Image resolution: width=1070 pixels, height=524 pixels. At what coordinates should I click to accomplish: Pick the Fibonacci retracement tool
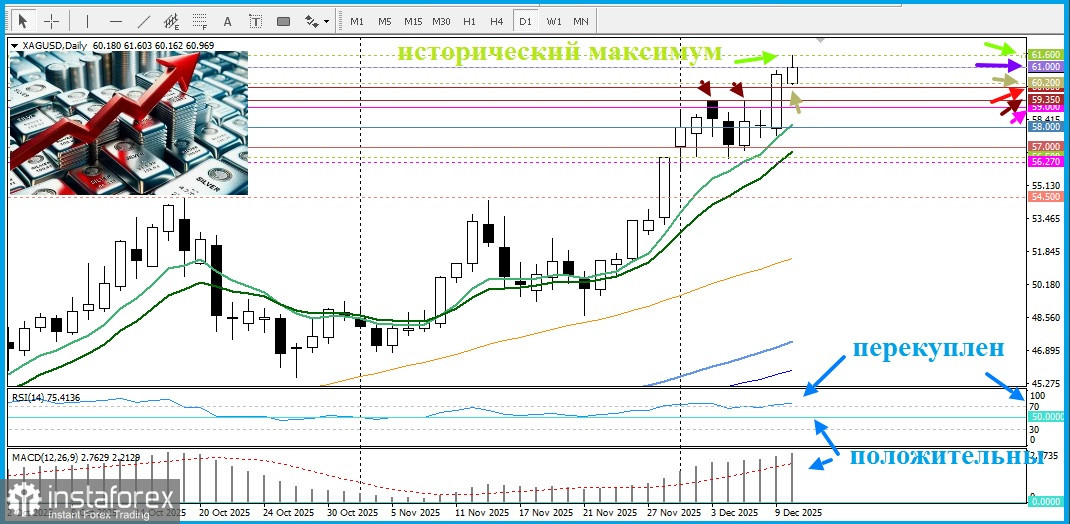point(200,21)
